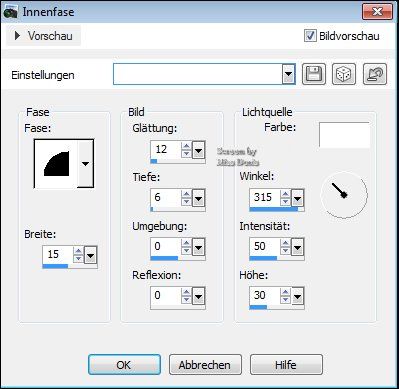399x389 pixels.
Task: Open the Fase bevel shape dropdown
Action: 86,164
